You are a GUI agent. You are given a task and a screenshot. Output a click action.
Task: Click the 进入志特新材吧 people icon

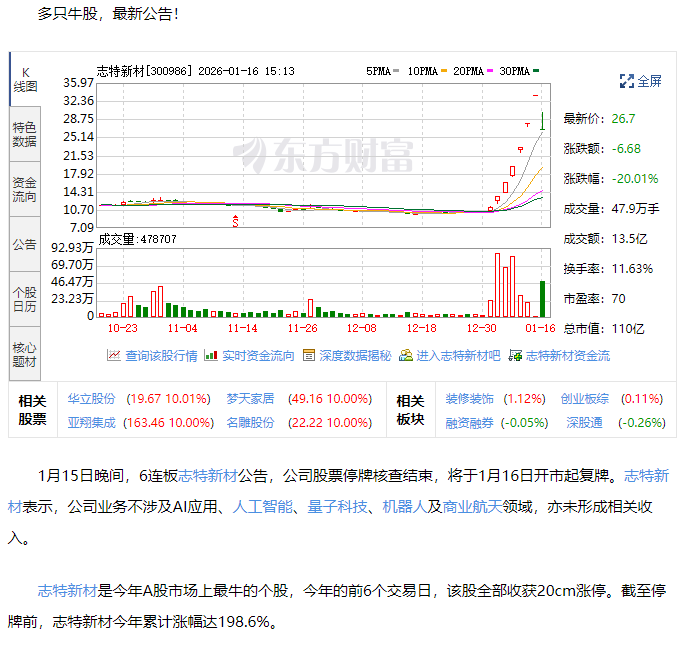(x=405, y=355)
